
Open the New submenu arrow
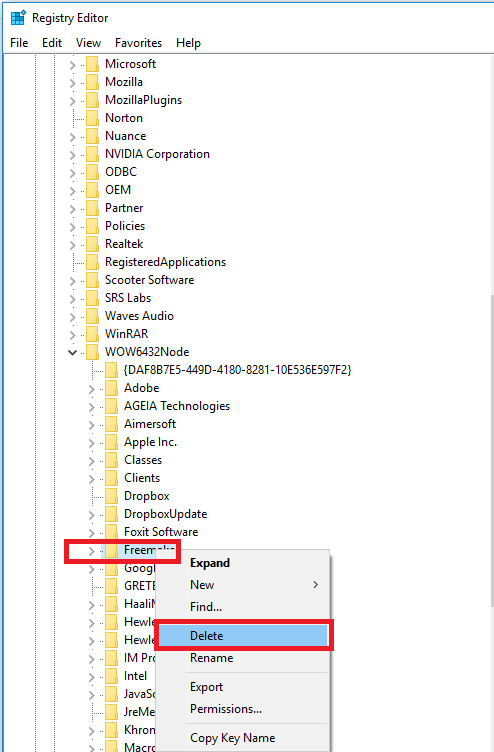pos(316,585)
